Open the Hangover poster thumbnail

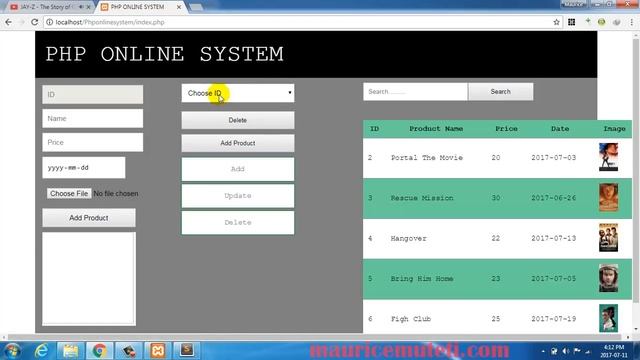[x=608, y=238]
